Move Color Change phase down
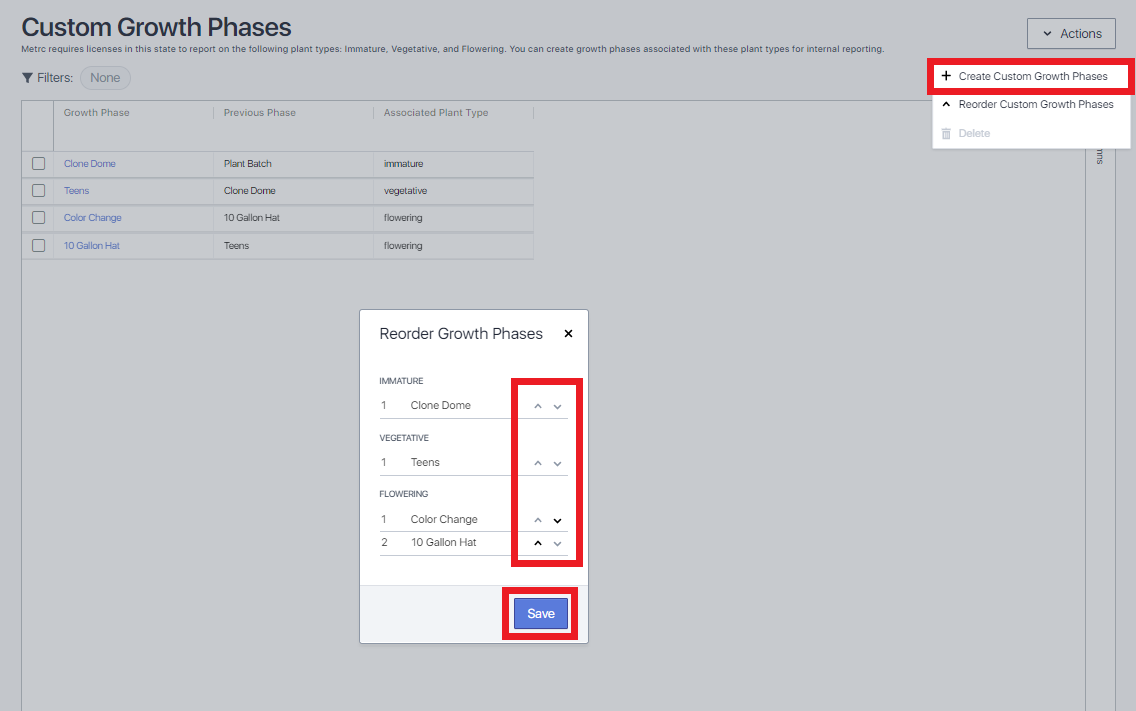Image resolution: width=1136 pixels, height=711 pixels. [x=557, y=520]
